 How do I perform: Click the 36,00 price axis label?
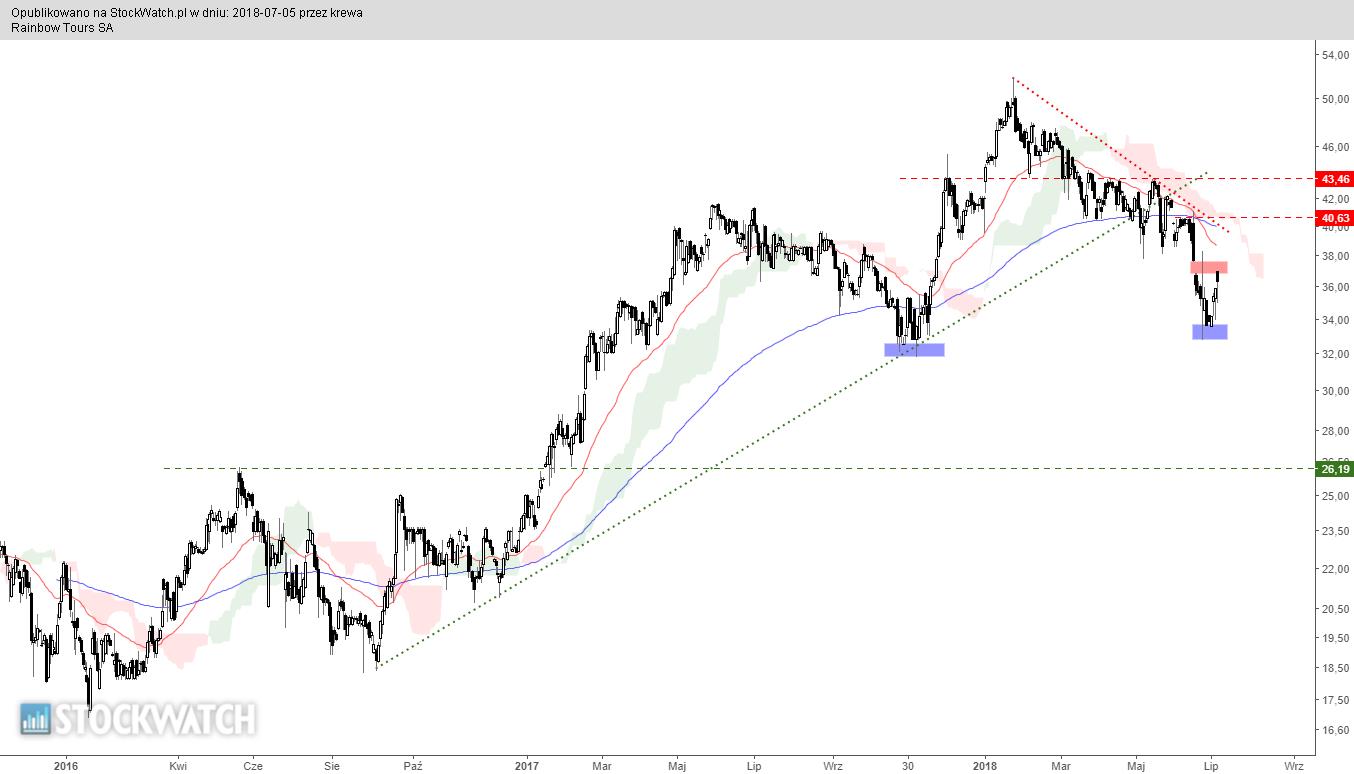coord(1336,288)
